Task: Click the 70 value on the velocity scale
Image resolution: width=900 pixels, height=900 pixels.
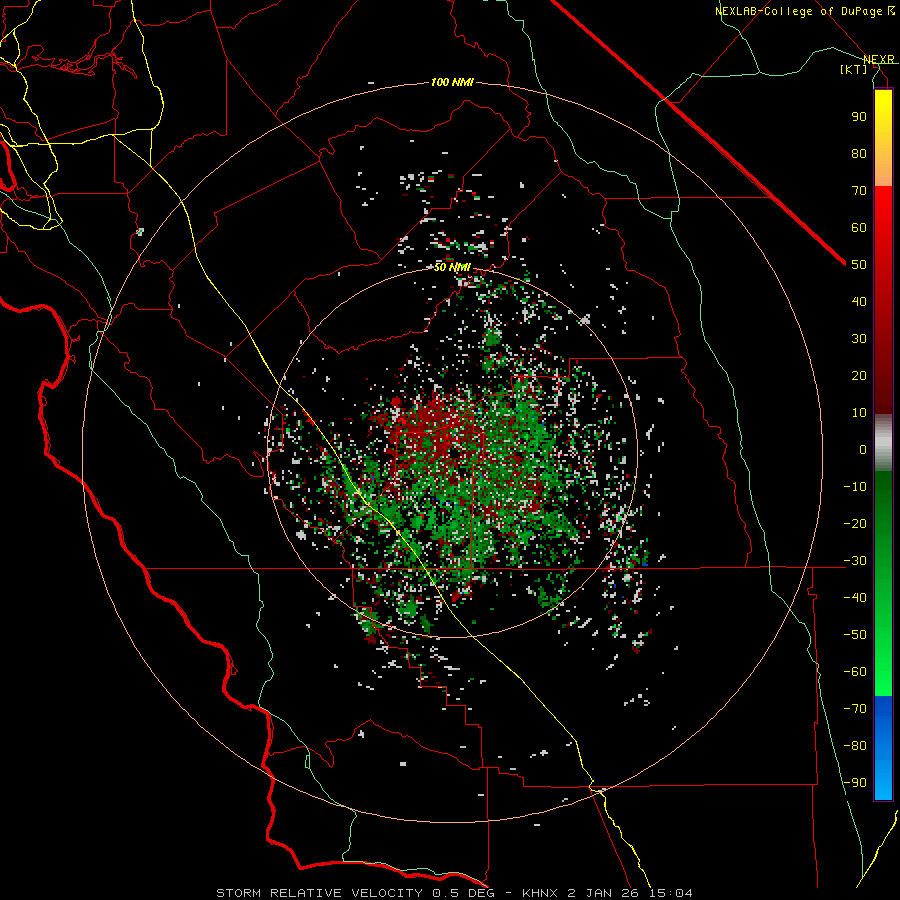Action: click(859, 191)
